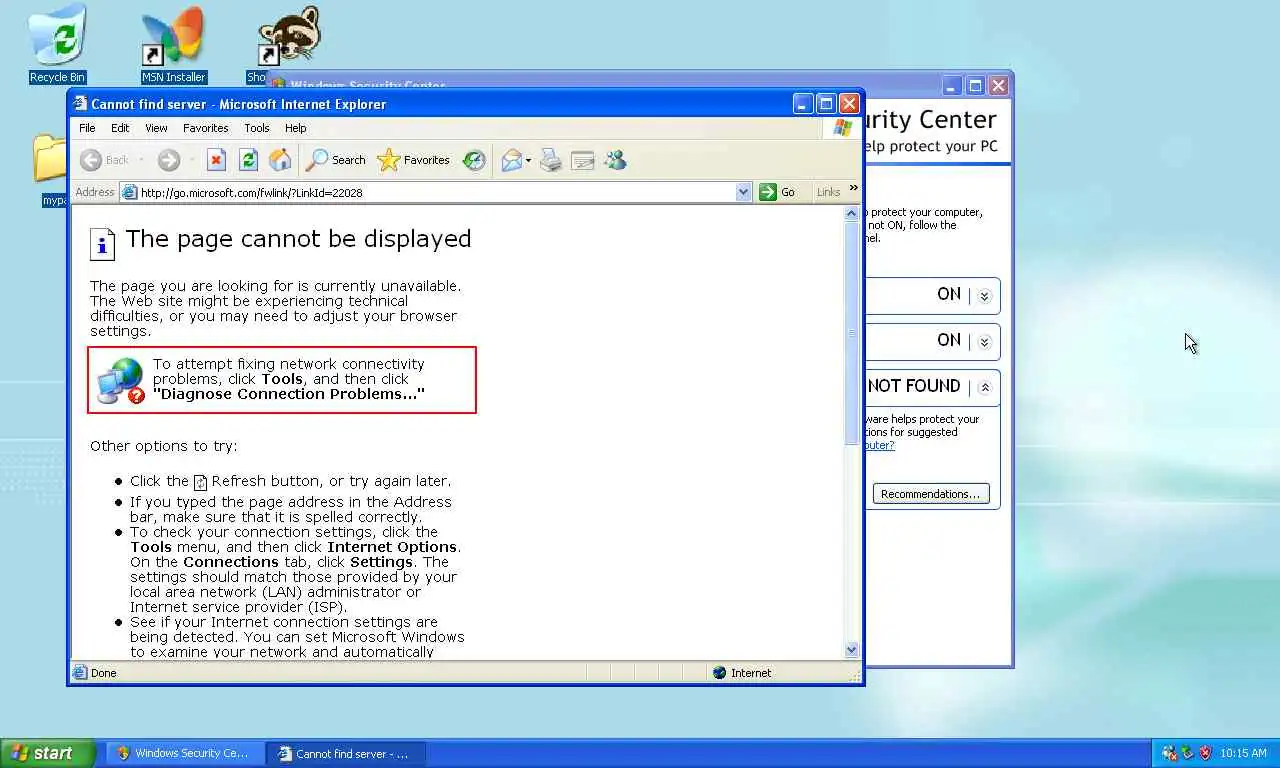Click the Links toolbar label
The height and width of the screenshot is (768, 1280).
click(828, 192)
